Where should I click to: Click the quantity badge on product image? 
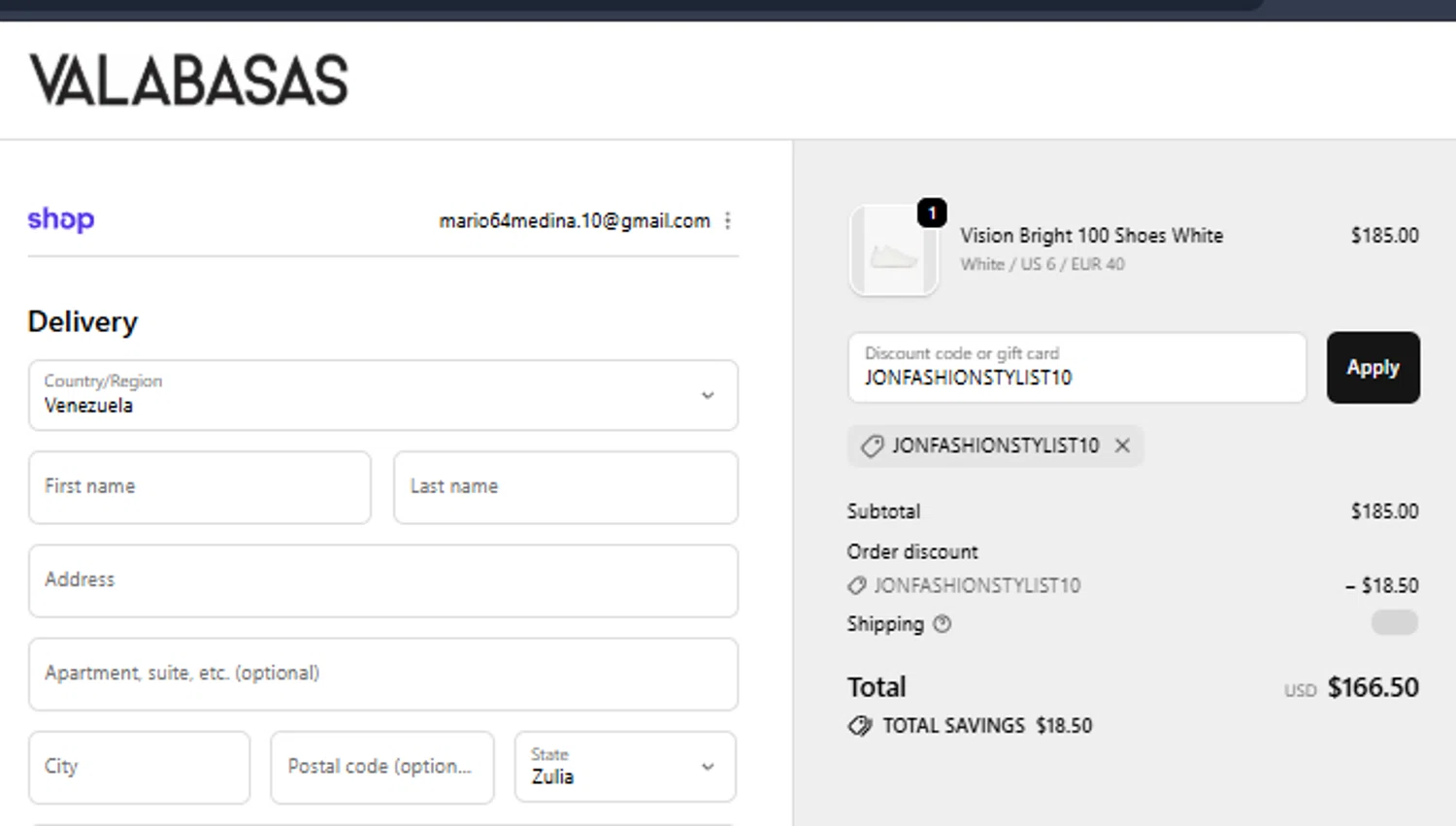click(x=932, y=213)
